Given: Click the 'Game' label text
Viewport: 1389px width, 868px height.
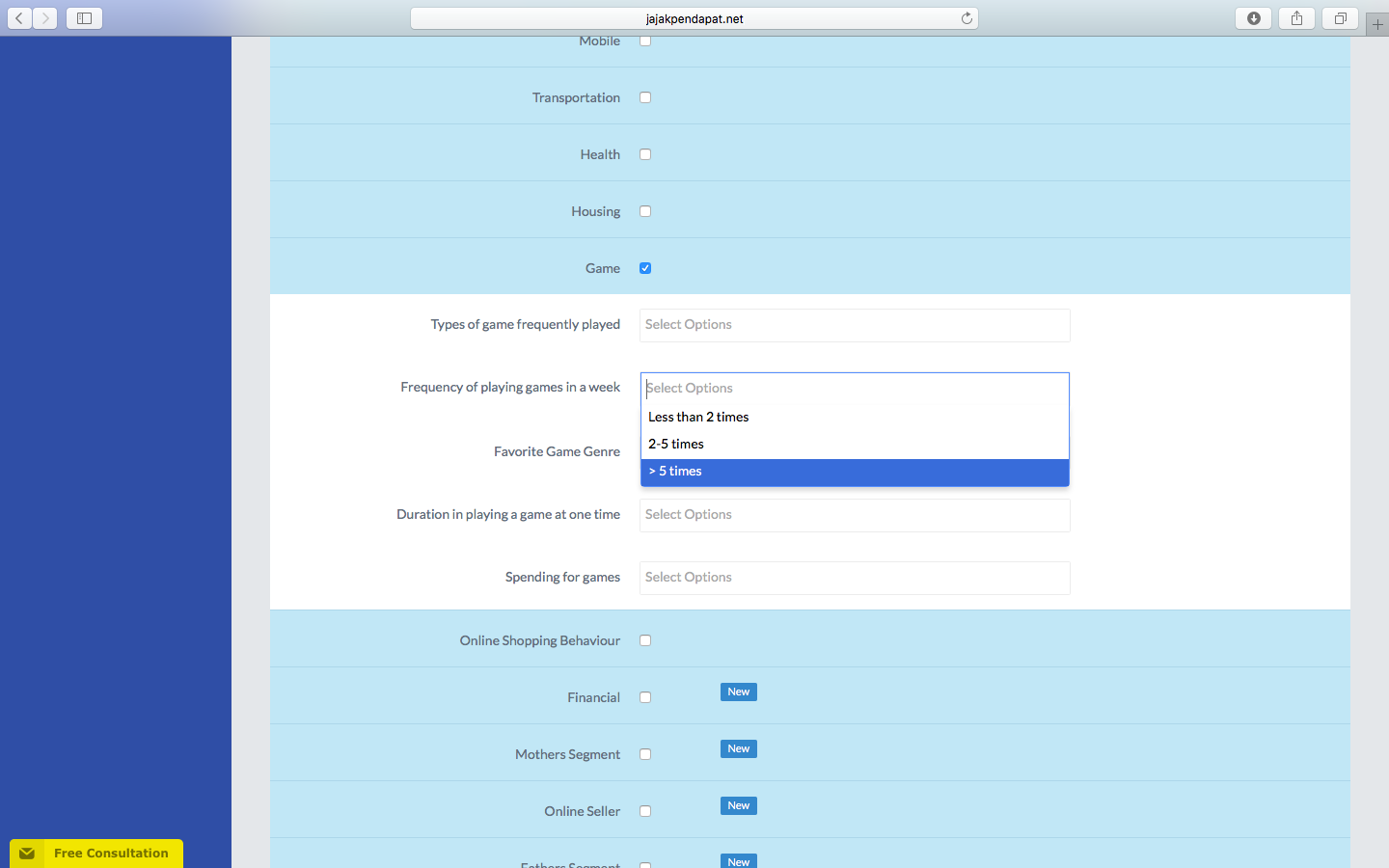Looking at the screenshot, I should click(x=603, y=268).
